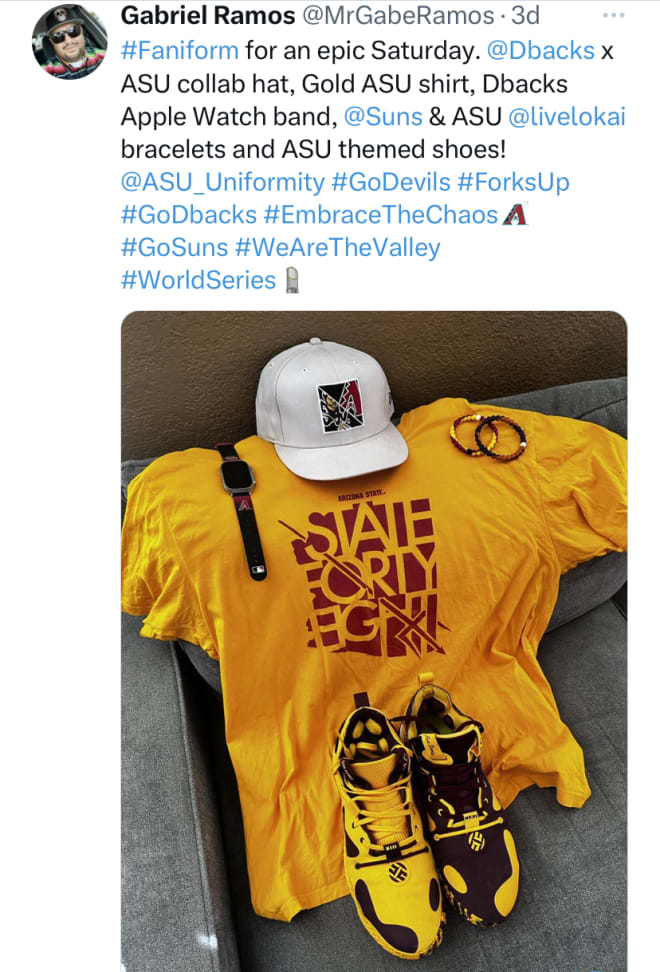660x972 pixels.
Task: Open the #EmbraceTheChaos hashtag
Action: tap(381, 215)
